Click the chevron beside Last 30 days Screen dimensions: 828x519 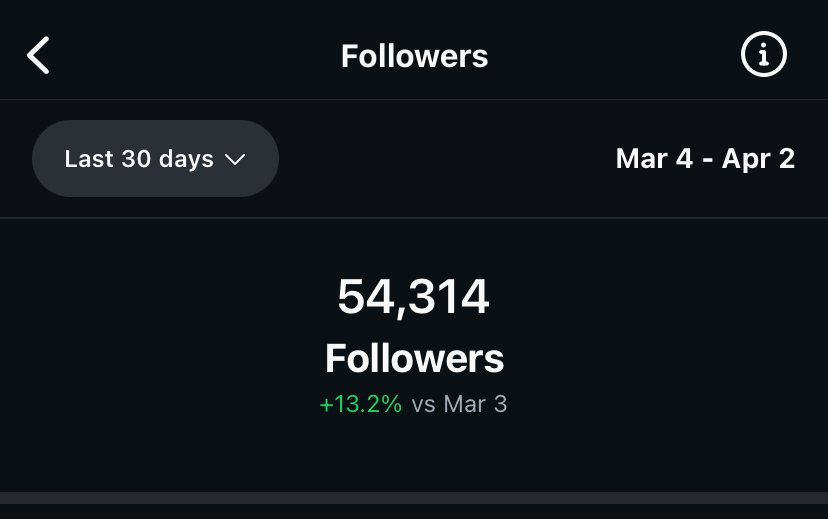[x=236, y=159]
